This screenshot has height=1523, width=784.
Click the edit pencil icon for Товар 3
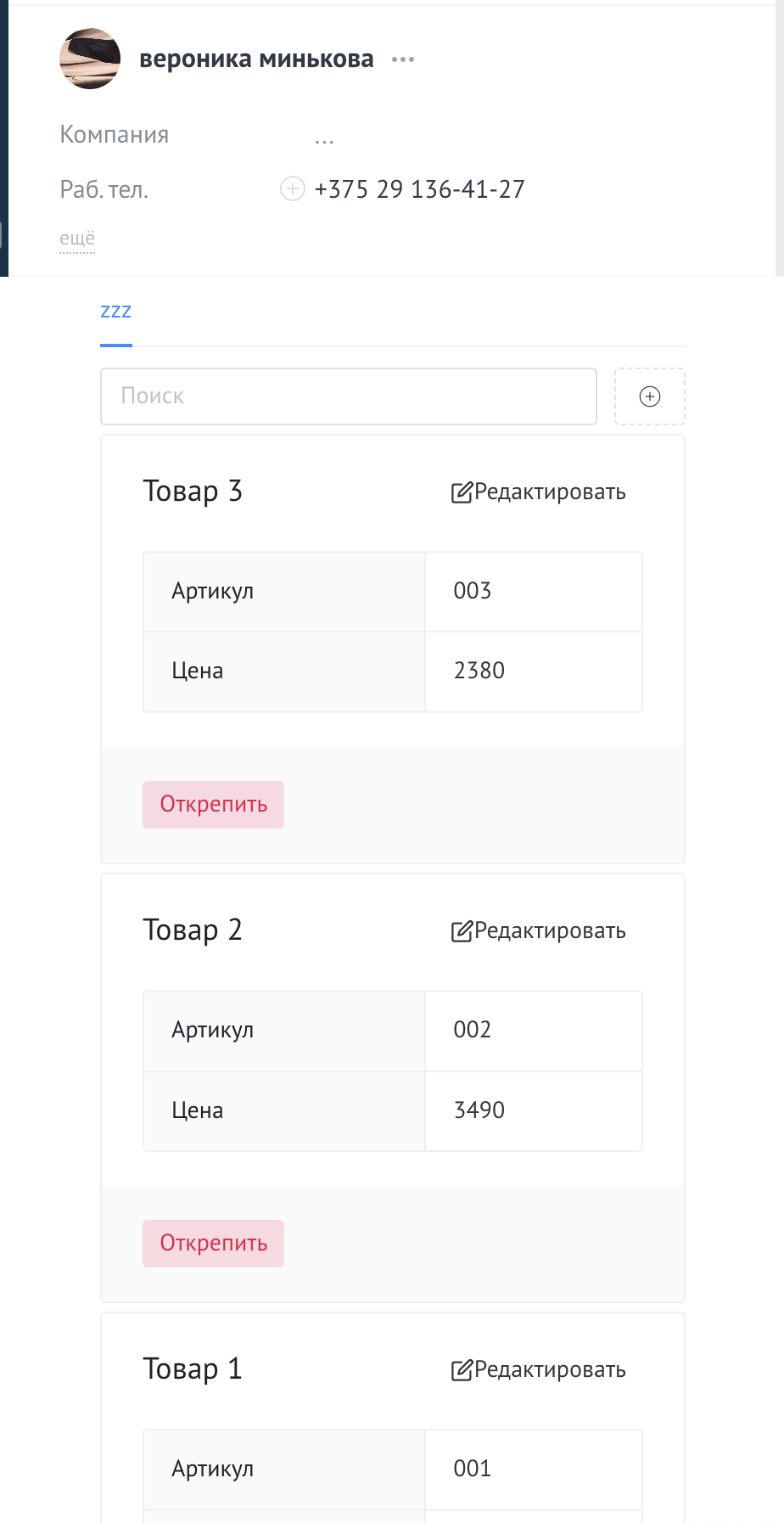[x=461, y=492]
